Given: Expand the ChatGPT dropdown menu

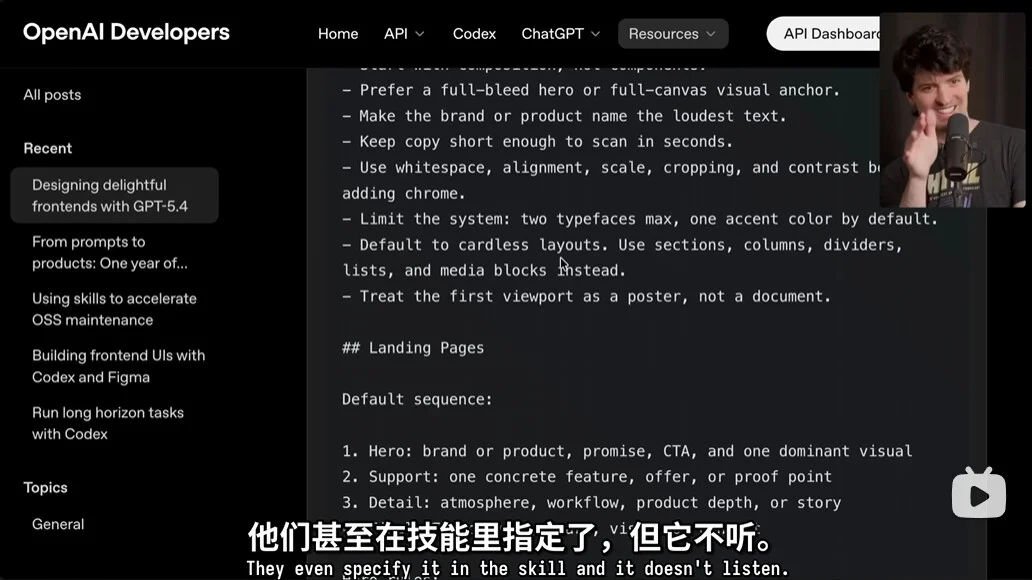Looking at the screenshot, I should click(x=560, y=34).
